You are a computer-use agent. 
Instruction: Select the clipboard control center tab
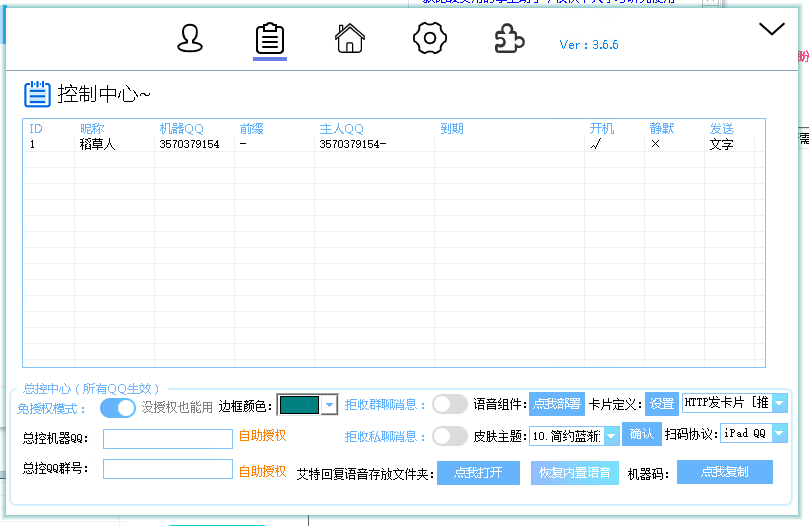(x=270, y=39)
